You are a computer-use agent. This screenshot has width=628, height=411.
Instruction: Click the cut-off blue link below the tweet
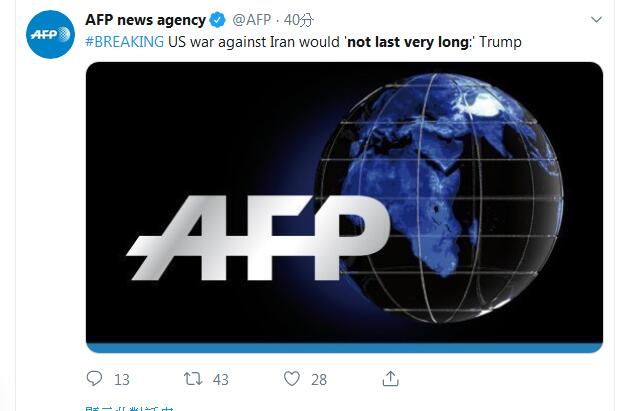click(x=130, y=407)
